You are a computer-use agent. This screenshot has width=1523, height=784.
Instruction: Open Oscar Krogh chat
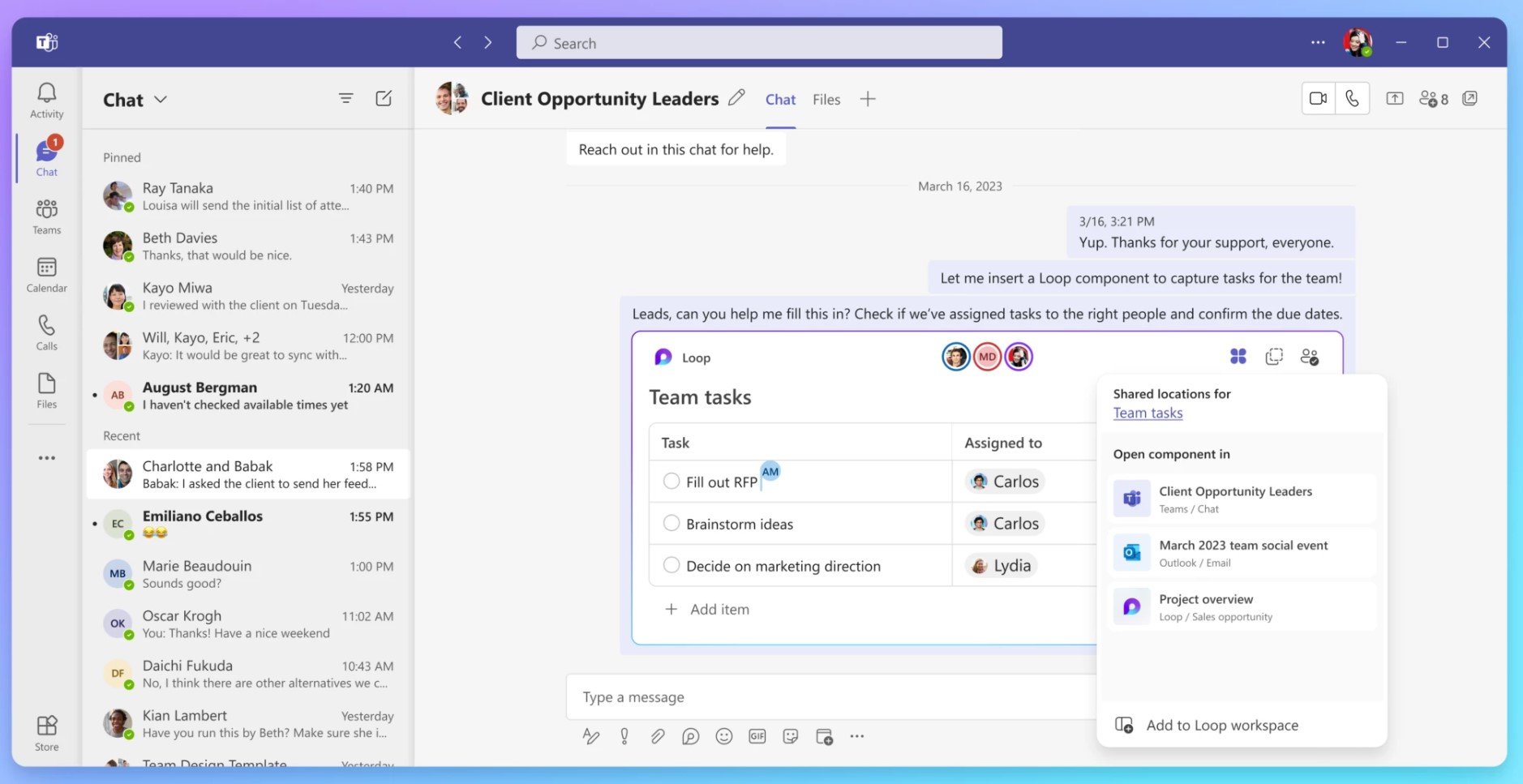[247, 623]
